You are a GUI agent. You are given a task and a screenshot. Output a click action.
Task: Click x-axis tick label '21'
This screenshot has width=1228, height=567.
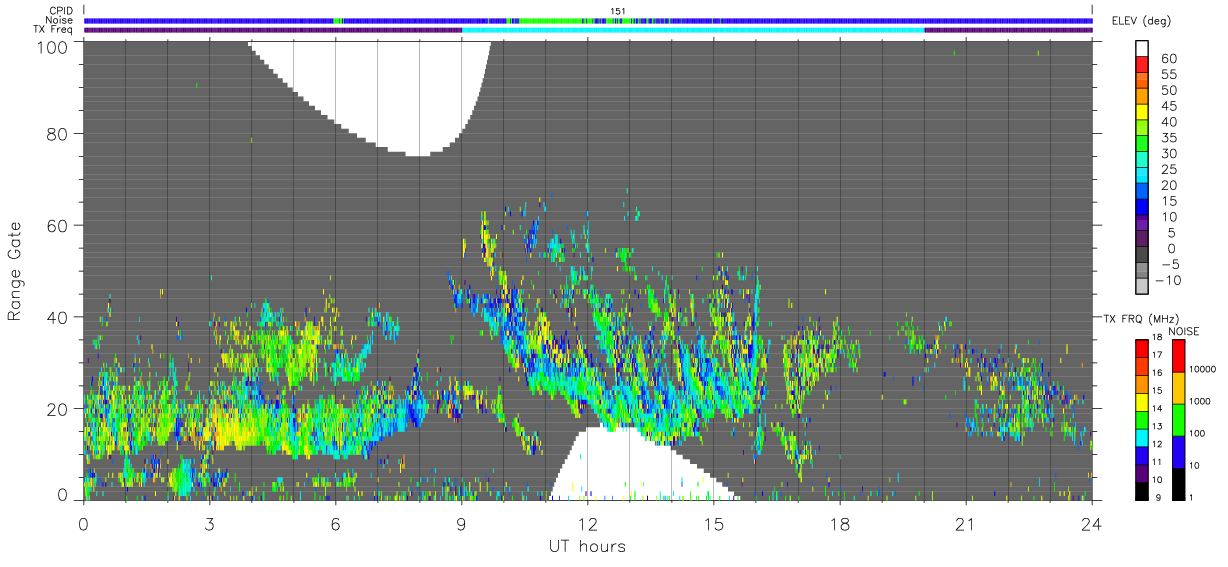(x=965, y=523)
